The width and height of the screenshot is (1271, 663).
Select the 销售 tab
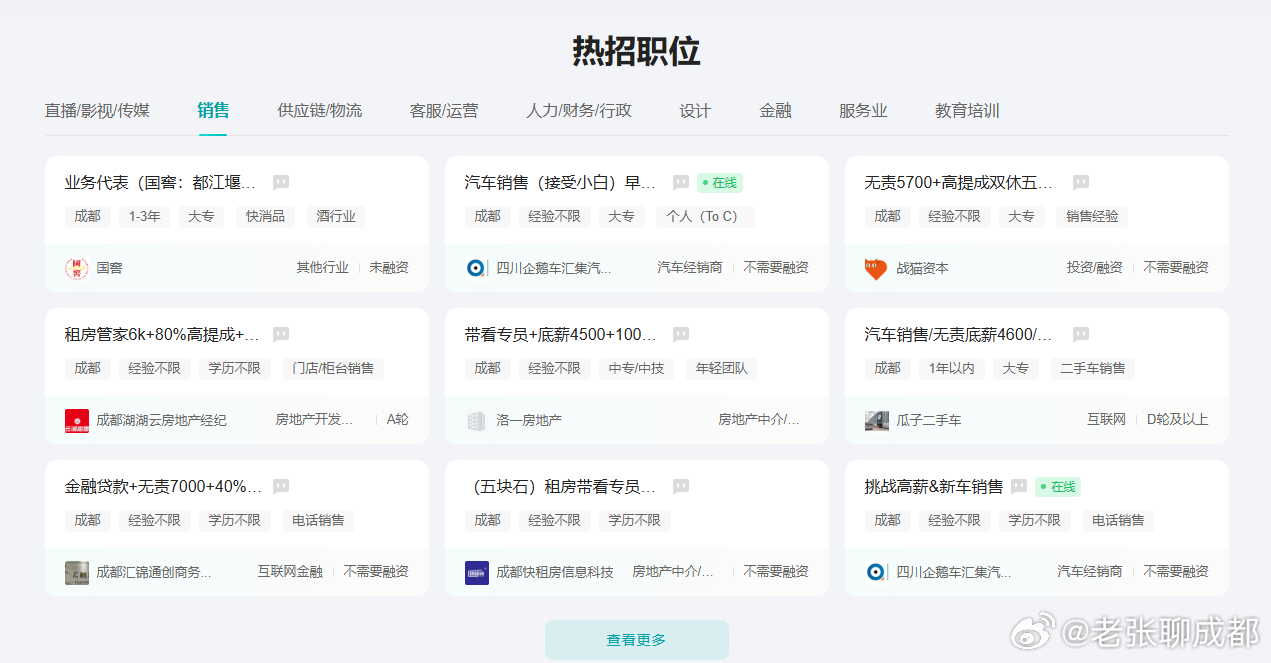click(x=213, y=110)
